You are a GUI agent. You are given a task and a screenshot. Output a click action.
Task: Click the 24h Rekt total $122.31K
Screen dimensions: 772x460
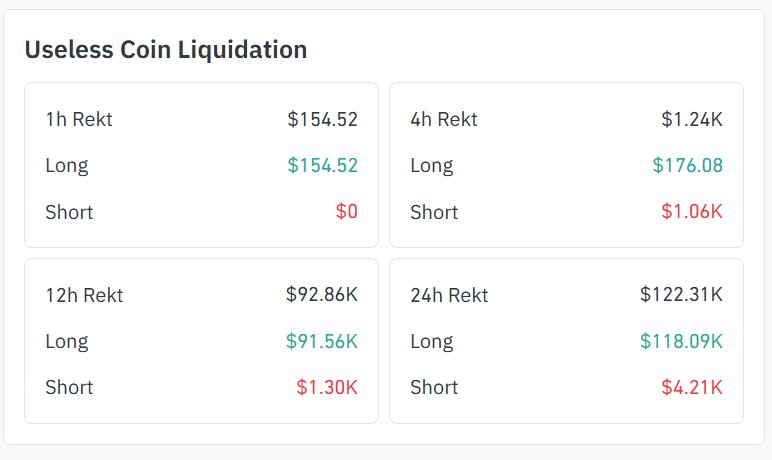pyautogui.click(x=681, y=295)
